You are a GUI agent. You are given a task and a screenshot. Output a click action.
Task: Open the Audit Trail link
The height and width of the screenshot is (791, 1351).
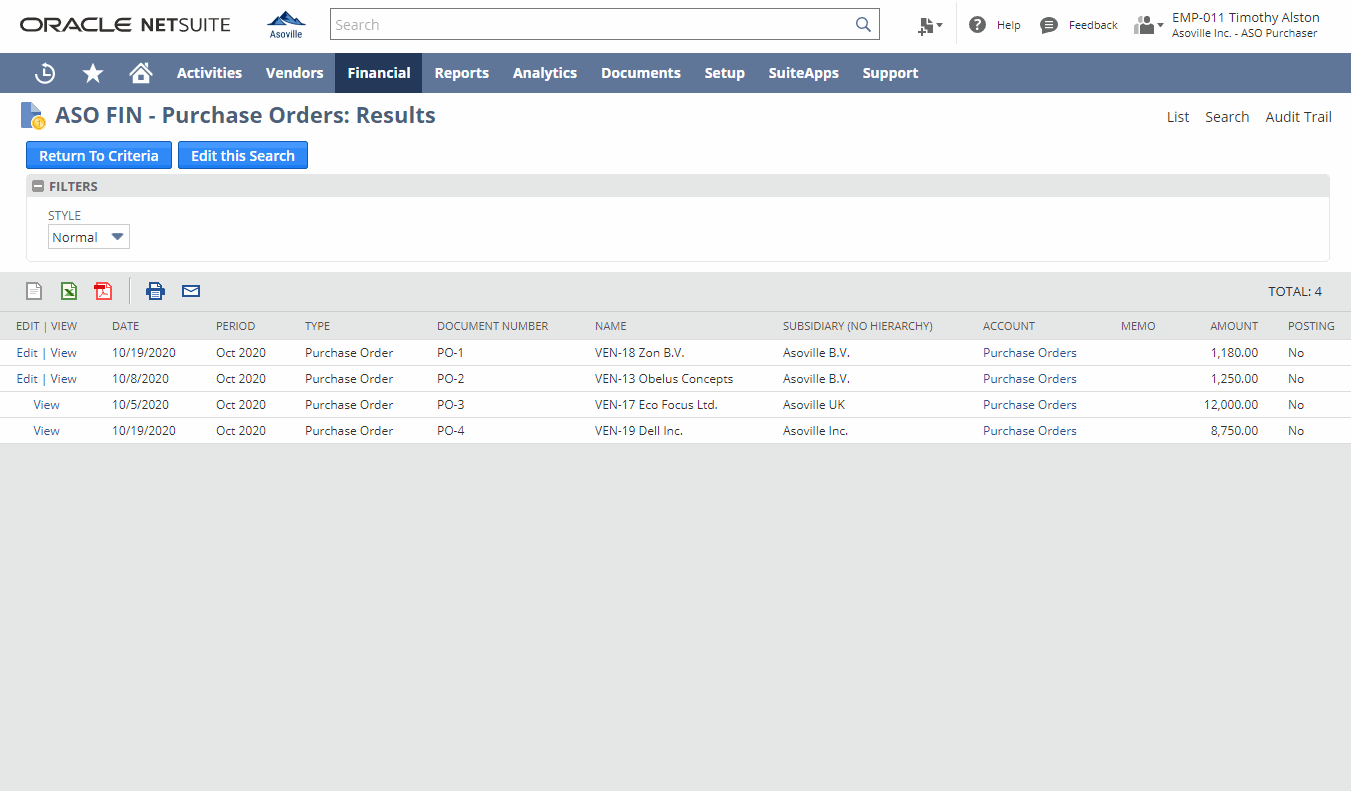click(x=1298, y=117)
